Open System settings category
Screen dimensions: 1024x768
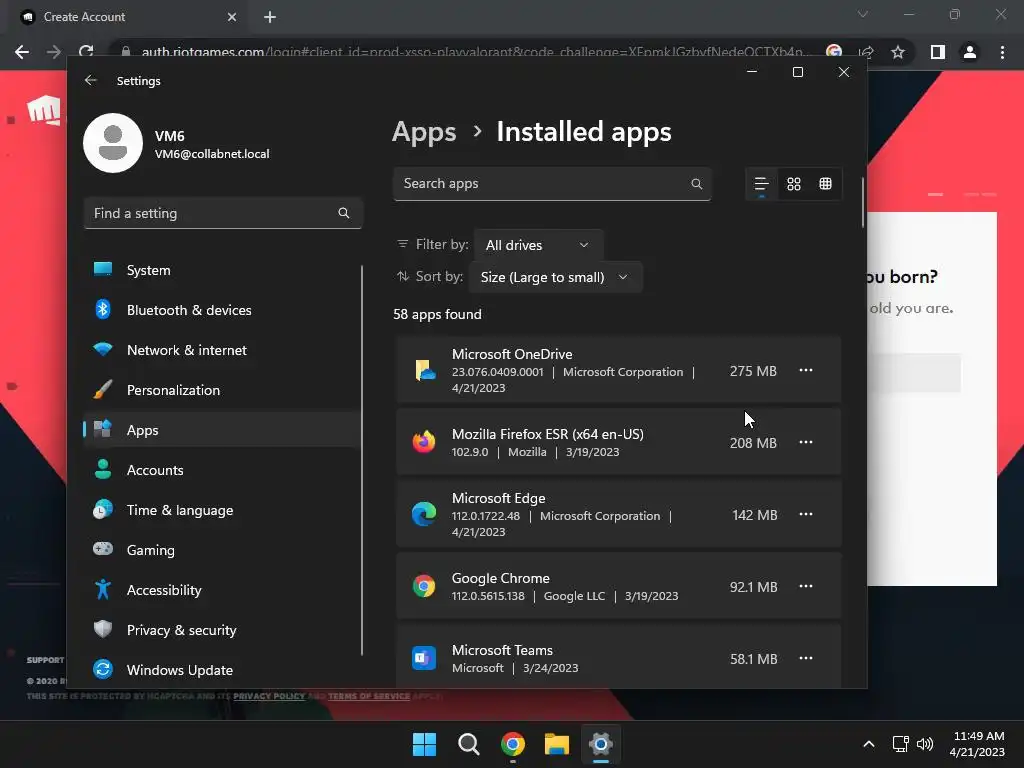pos(223,270)
